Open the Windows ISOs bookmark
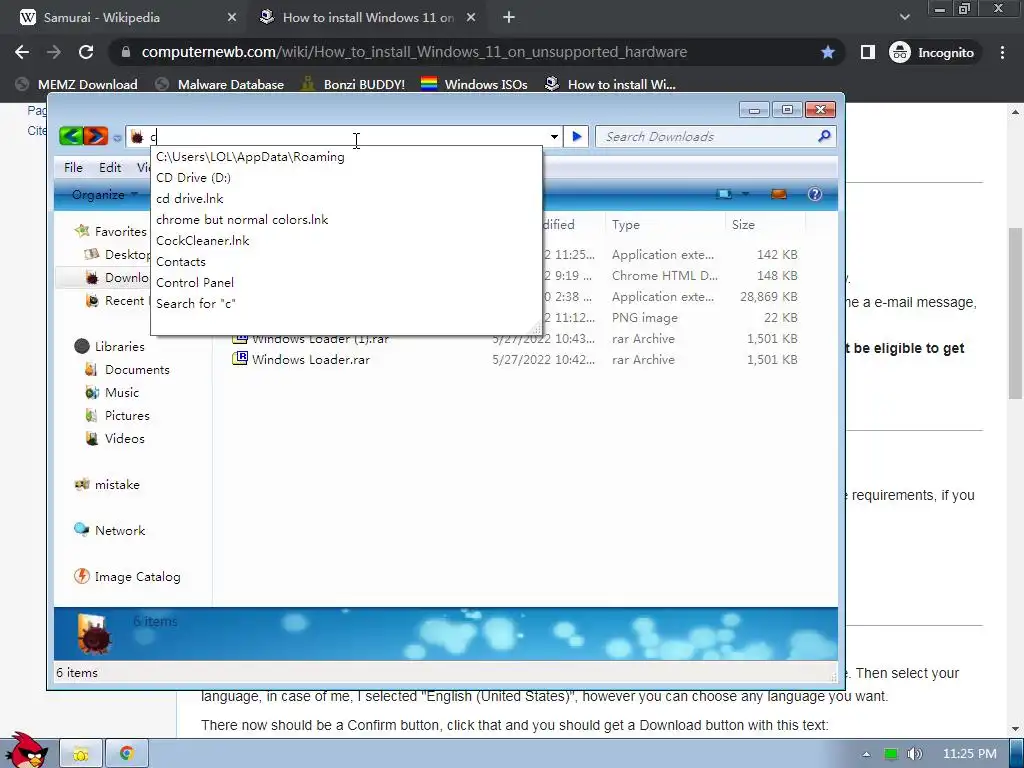Image resolution: width=1024 pixels, height=768 pixels. pyautogui.click(x=474, y=84)
